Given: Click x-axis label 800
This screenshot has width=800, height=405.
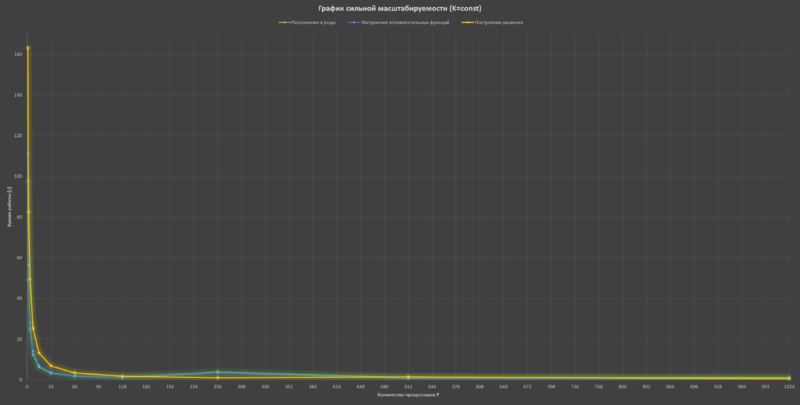Looking at the screenshot, I should pos(622,387).
